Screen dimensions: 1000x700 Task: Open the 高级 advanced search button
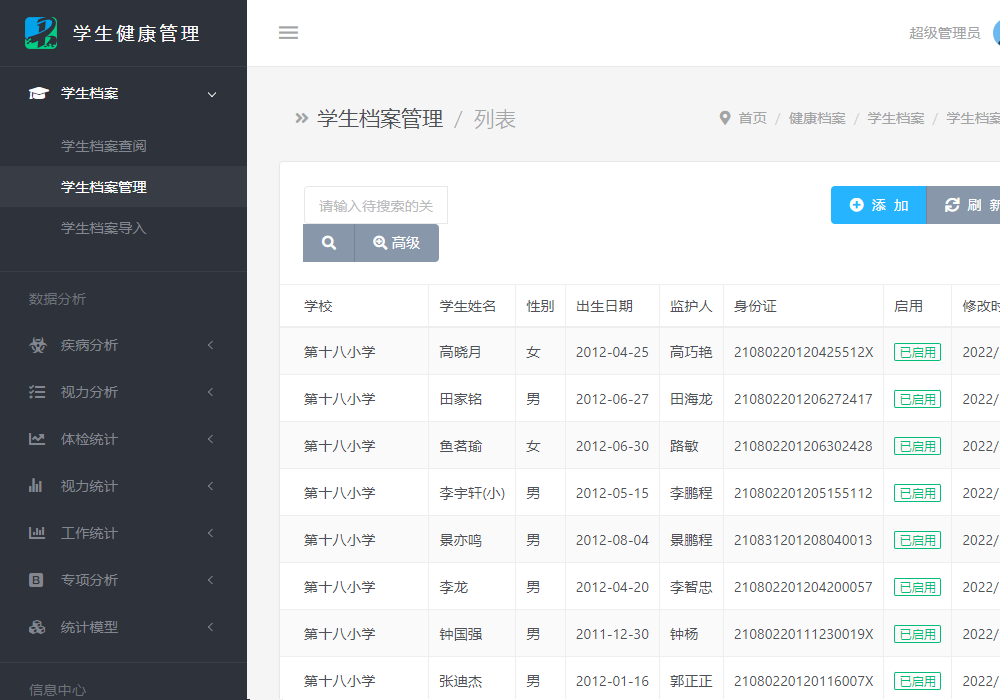coord(396,243)
